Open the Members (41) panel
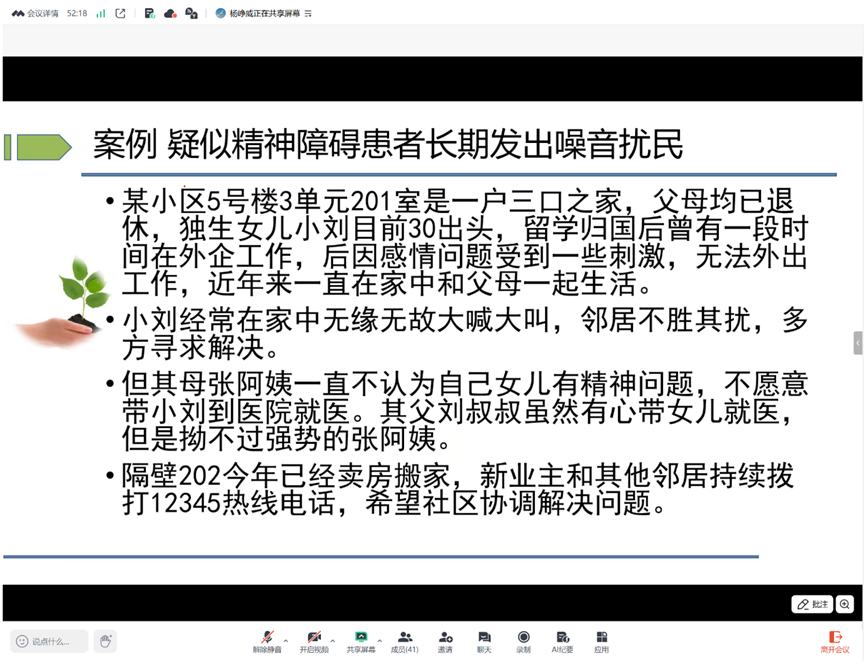The image size is (864, 663). click(405, 640)
